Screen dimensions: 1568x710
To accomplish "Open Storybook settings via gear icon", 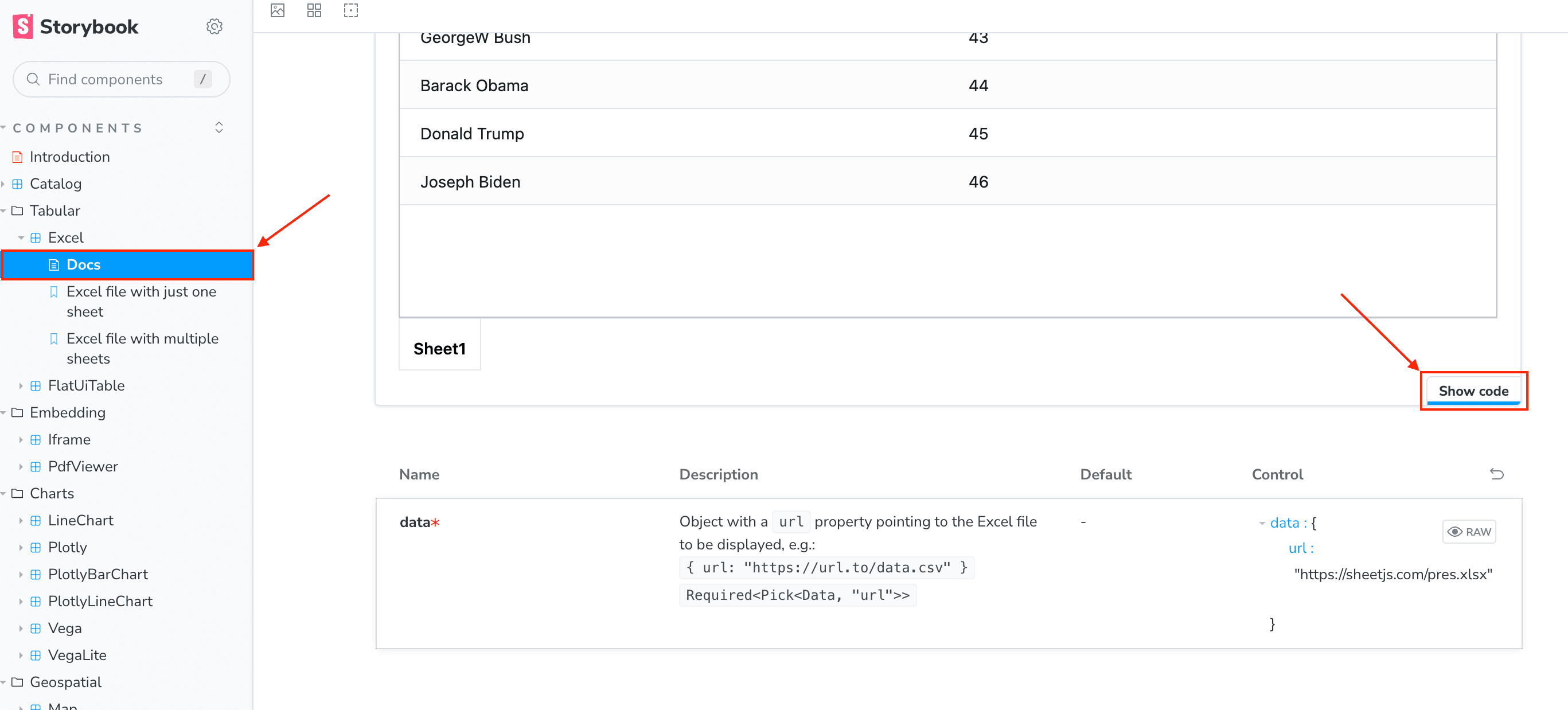I will point(214,26).
